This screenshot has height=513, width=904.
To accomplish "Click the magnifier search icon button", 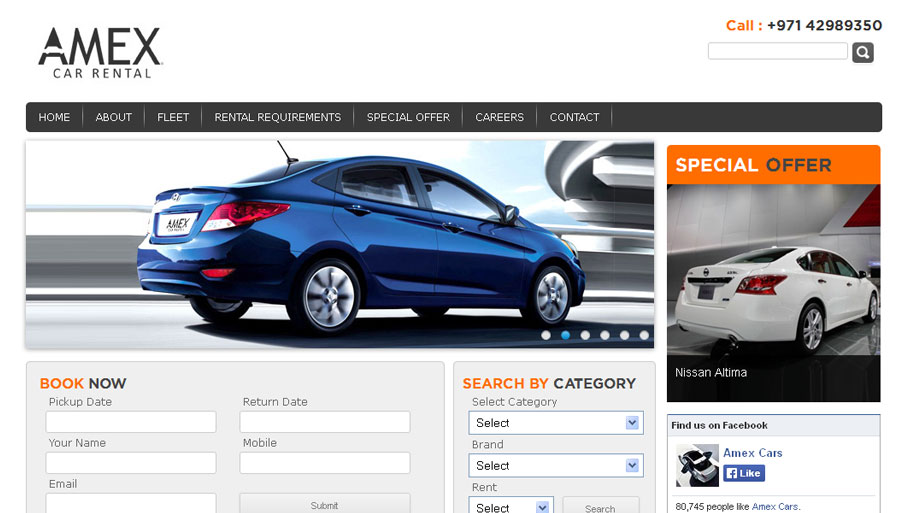I will tap(862, 52).
